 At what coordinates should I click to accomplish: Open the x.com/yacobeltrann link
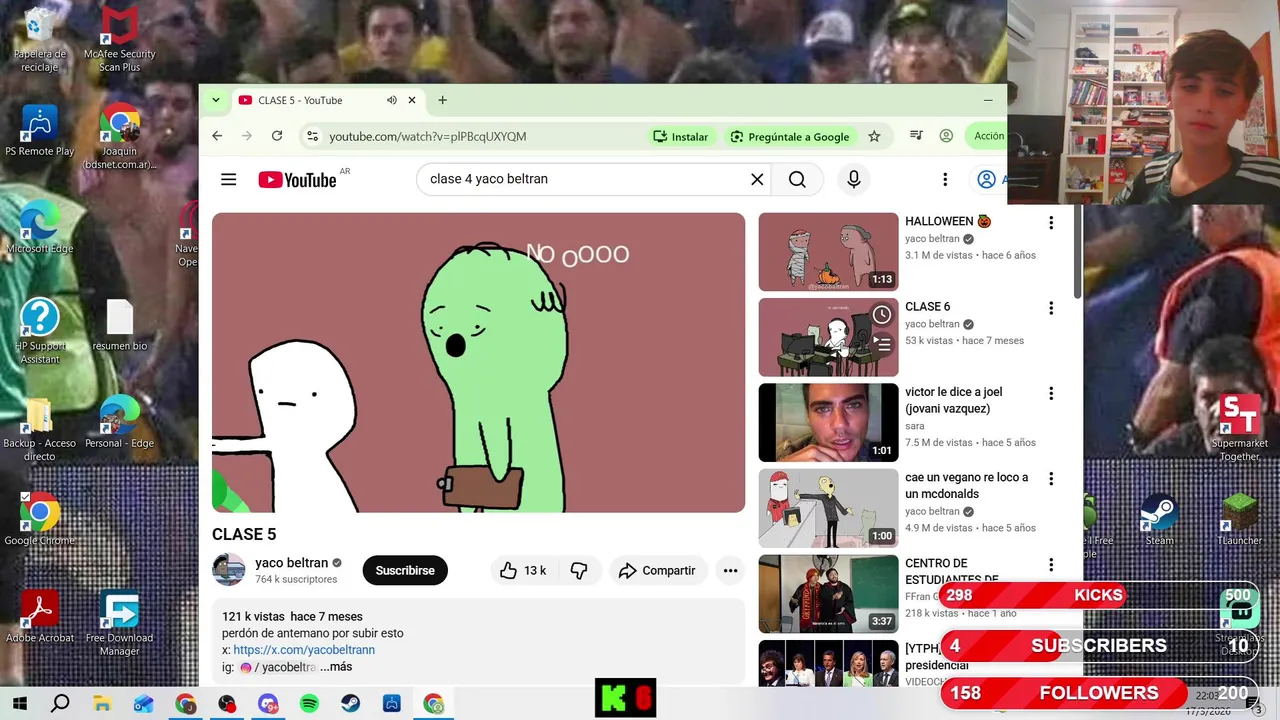[304, 650]
